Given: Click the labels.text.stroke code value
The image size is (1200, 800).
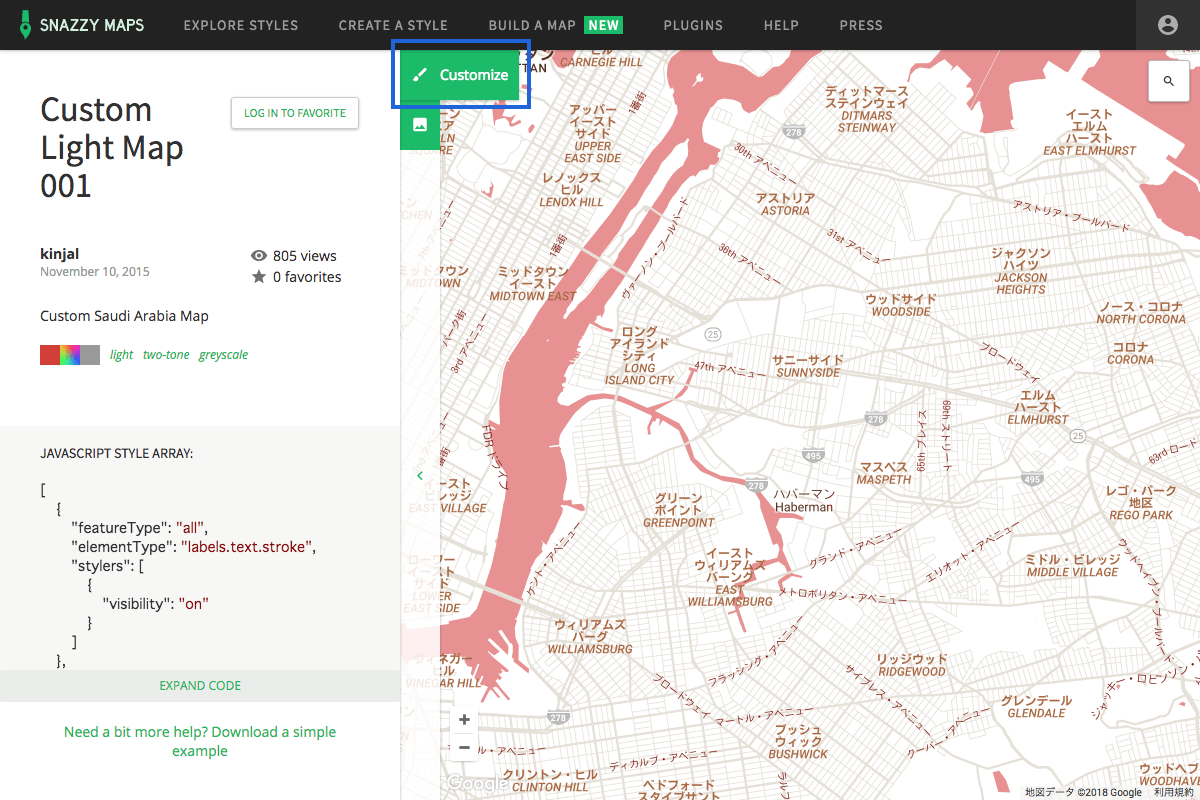Looking at the screenshot, I should (x=248, y=546).
